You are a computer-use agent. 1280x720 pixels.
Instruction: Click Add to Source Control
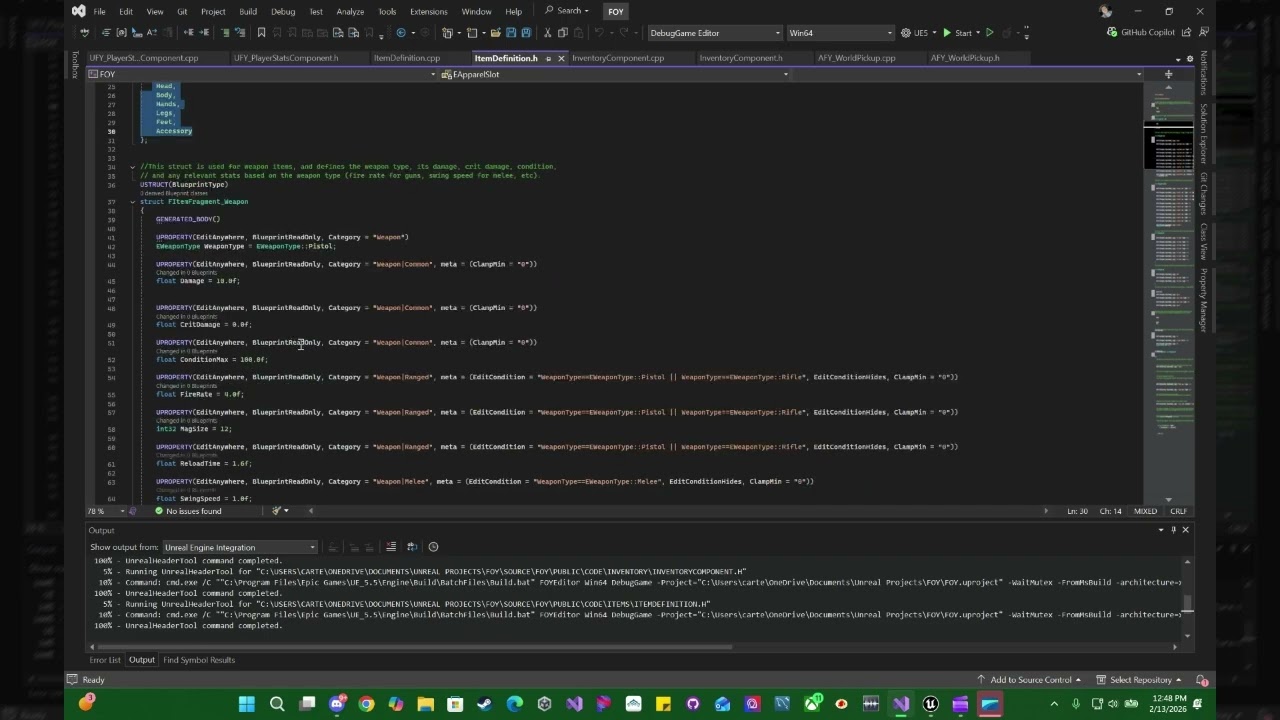1030,680
